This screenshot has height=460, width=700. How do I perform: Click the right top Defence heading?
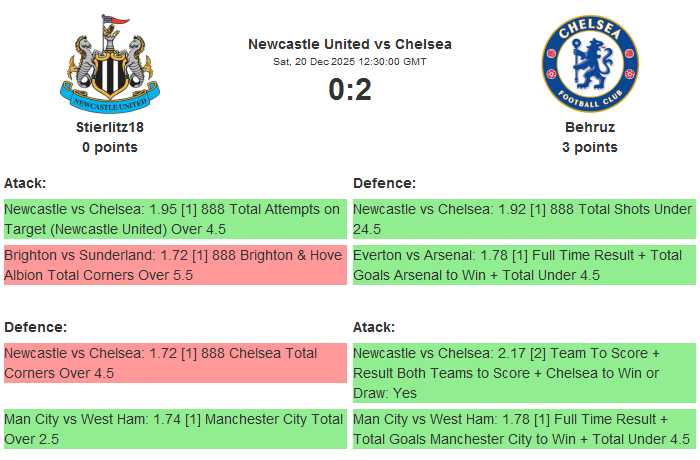[384, 183]
